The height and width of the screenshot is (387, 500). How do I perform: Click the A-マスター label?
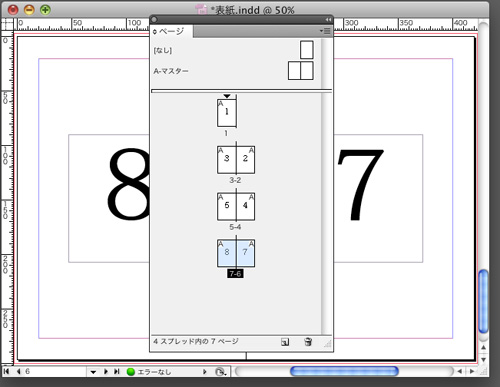click(171, 71)
